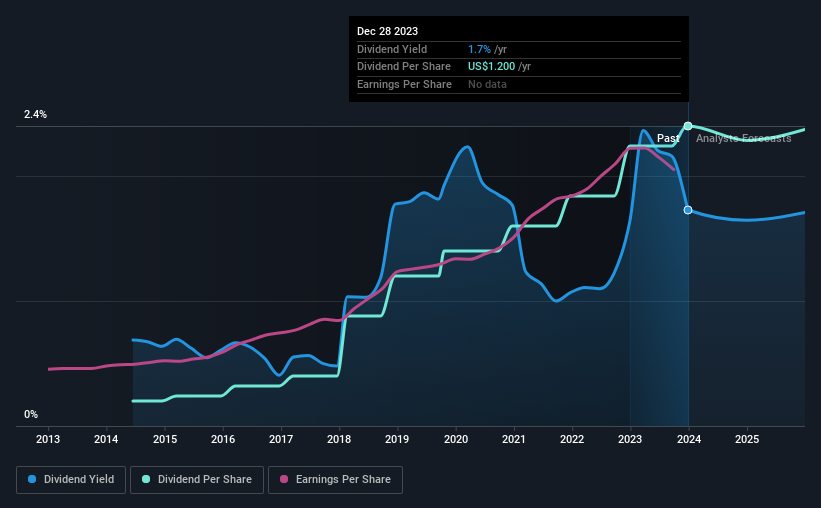Click the 'Past' label on the chart
The height and width of the screenshot is (508, 821).
[668, 138]
